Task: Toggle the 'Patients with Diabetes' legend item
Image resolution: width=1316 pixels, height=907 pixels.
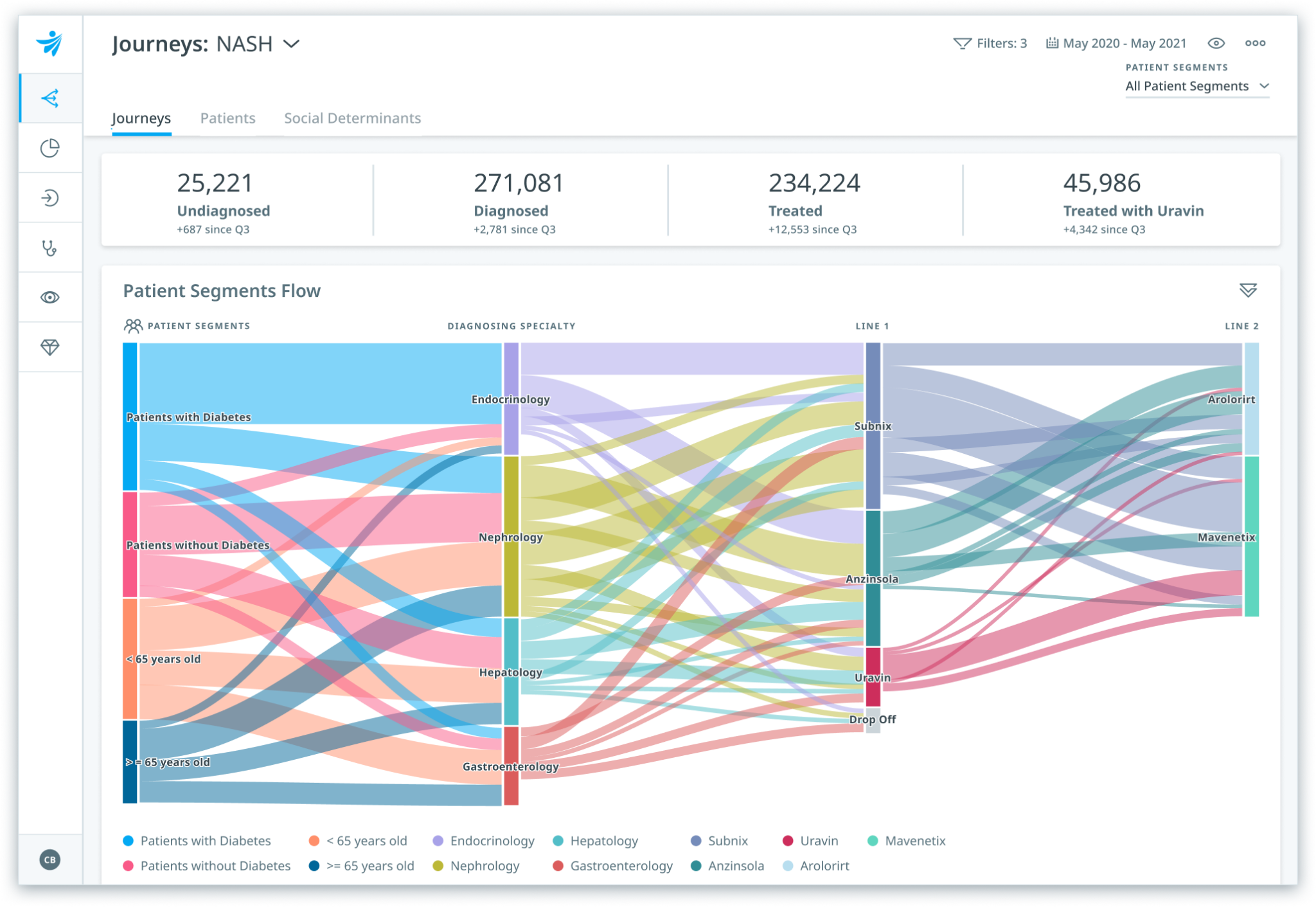Action: pos(197,840)
